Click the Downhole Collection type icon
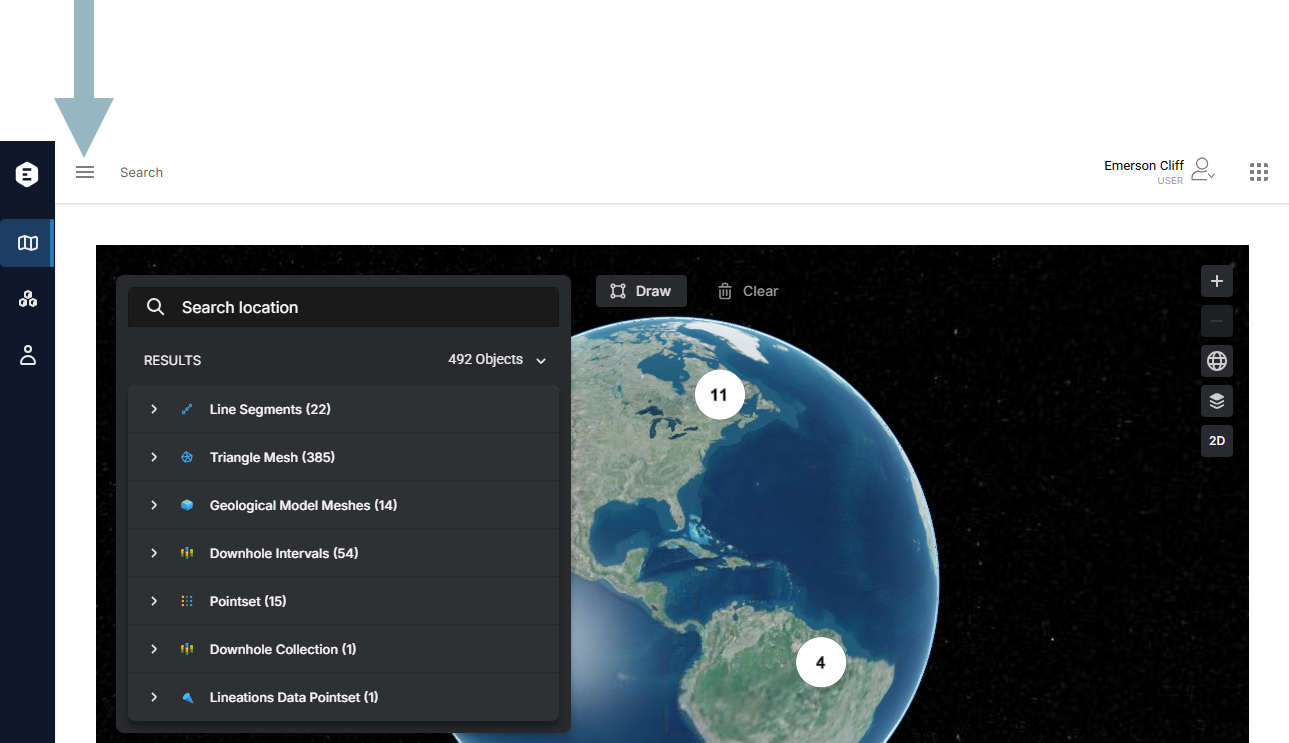1289x743 pixels. tap(187, 649)
